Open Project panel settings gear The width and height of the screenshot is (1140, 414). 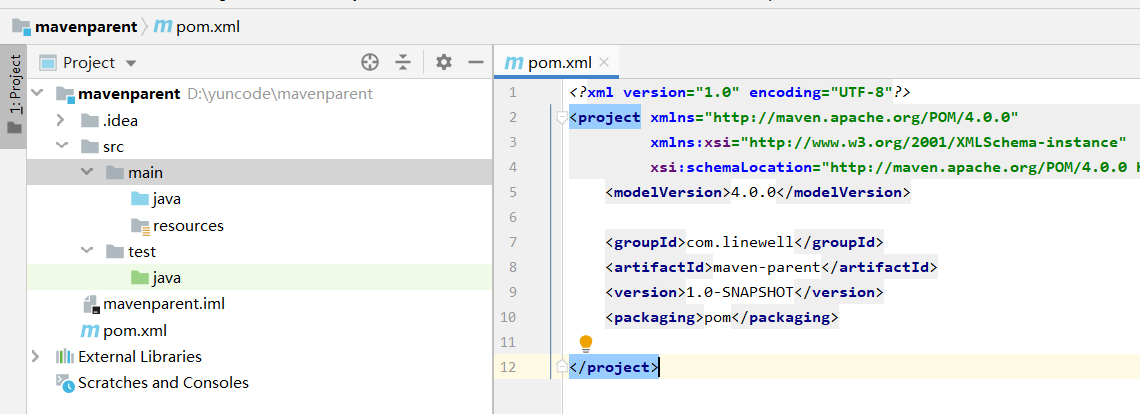[444, 62]
